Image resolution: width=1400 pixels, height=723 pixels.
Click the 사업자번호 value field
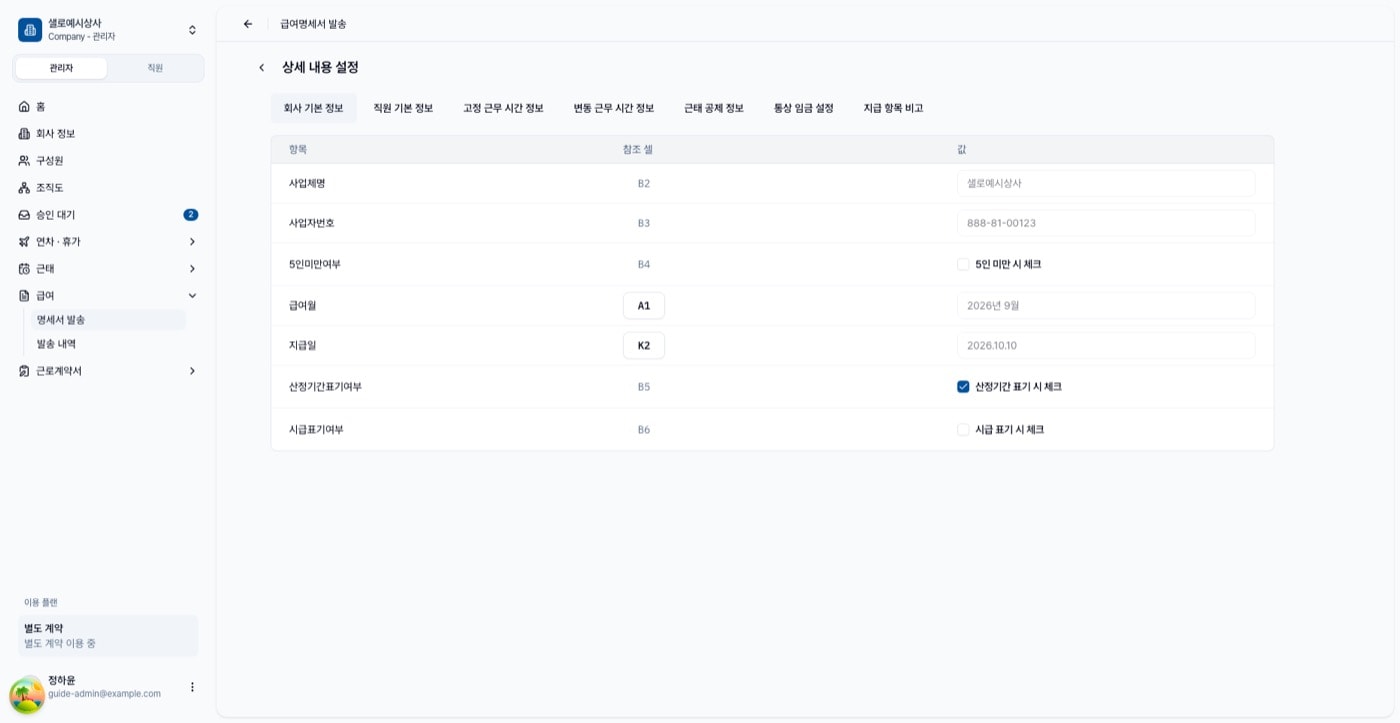click(1106, 223)
